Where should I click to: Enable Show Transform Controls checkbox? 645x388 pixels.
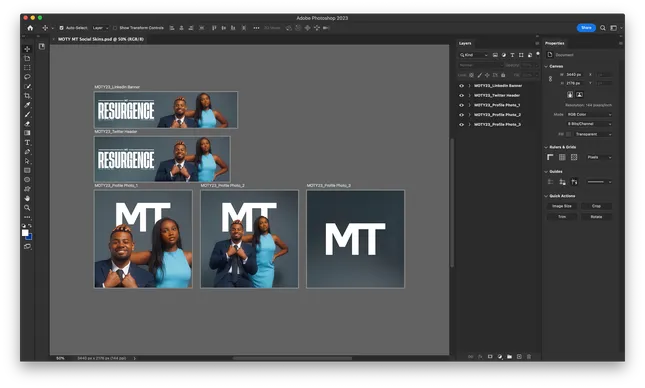coord(115,28)
